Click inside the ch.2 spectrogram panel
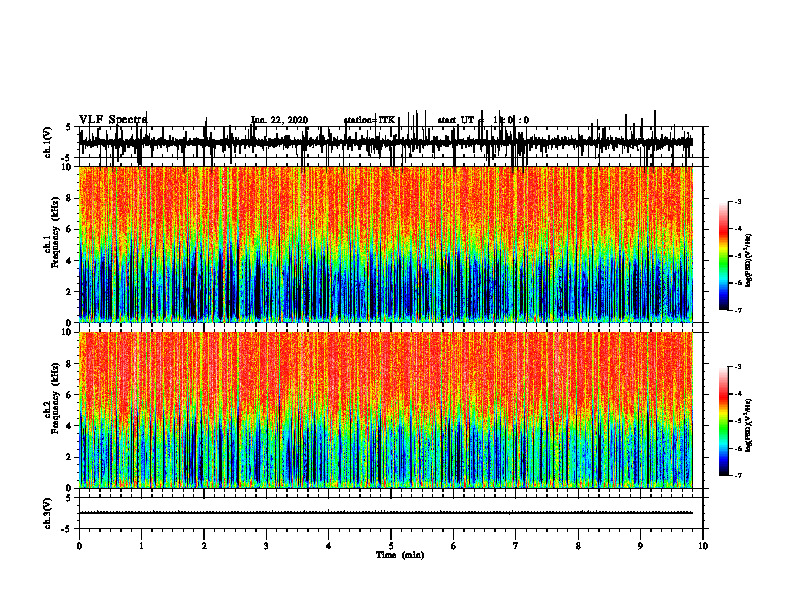 (386, 410)
